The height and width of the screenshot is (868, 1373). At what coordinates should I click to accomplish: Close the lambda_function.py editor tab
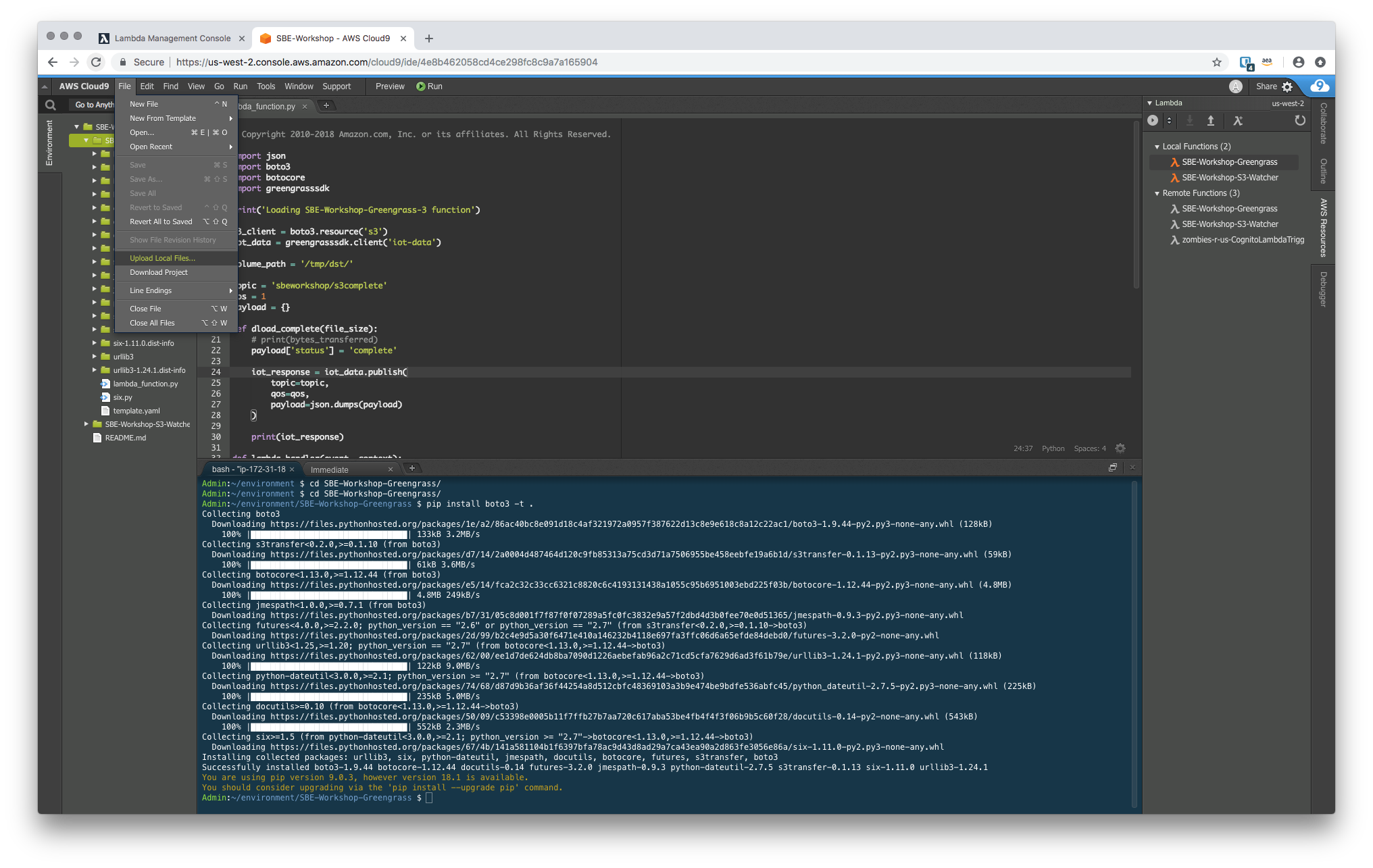click(x=305, y=106)
